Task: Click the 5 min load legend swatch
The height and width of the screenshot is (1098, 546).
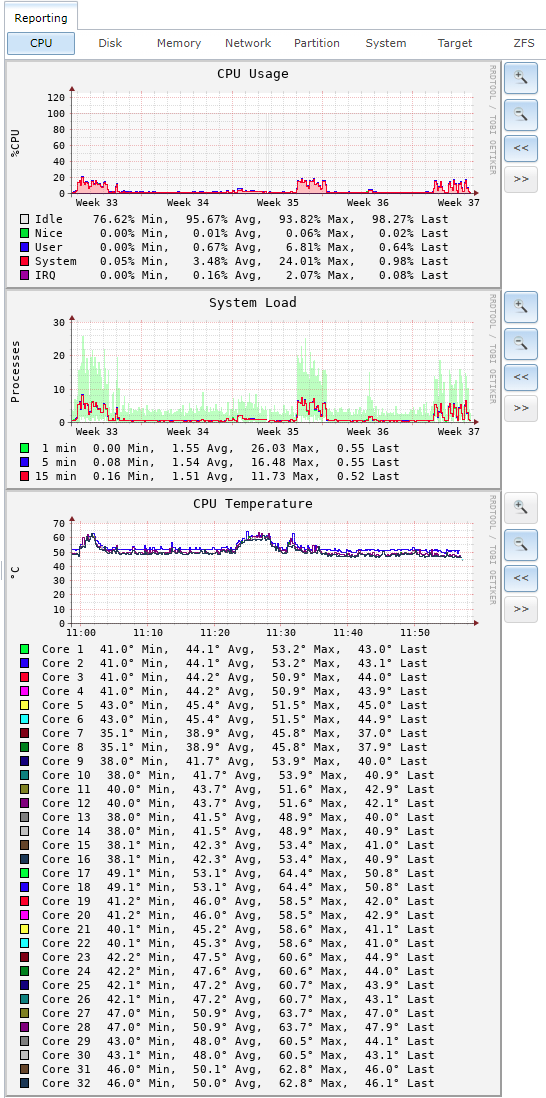Action: click(25, 462)
